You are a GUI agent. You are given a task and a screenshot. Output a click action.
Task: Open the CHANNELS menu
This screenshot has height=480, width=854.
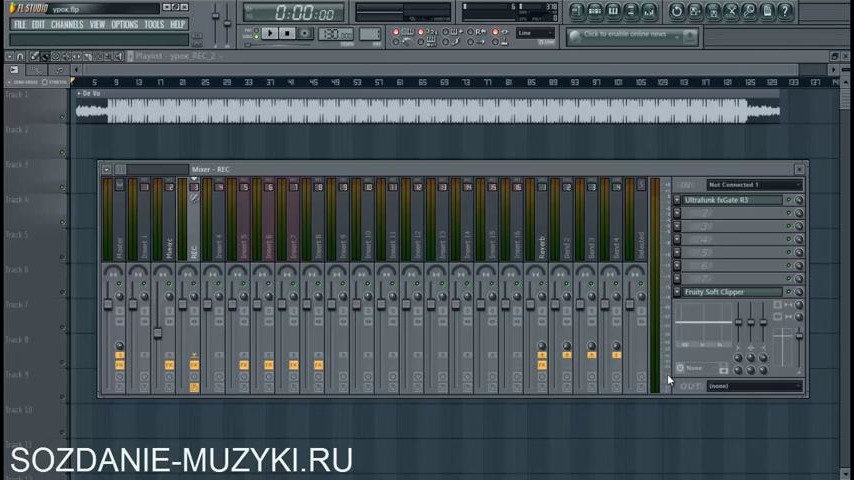pos(67,24)
